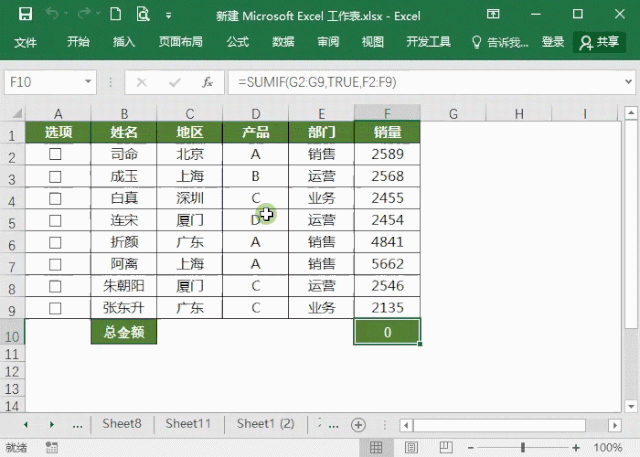Switch to the 审阅 ribbon tab

pos(328,42)
